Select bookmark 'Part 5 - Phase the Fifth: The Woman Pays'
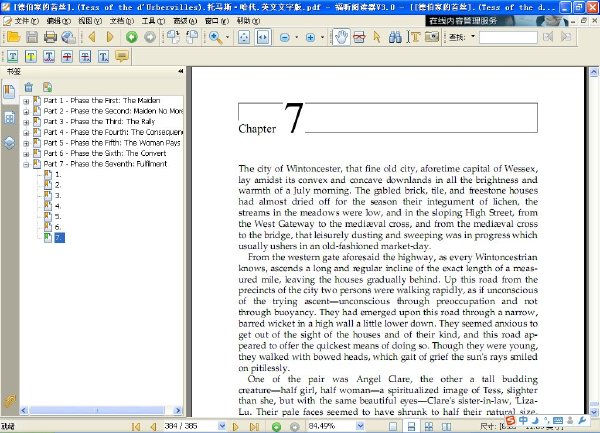 [x=112, y=143]
